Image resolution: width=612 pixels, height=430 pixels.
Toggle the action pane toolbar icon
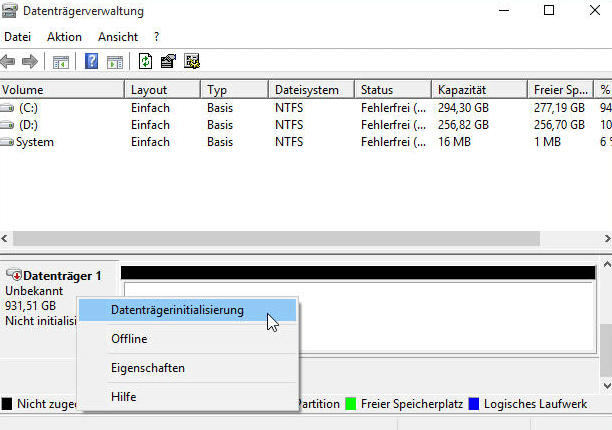(x=115, y=62)
